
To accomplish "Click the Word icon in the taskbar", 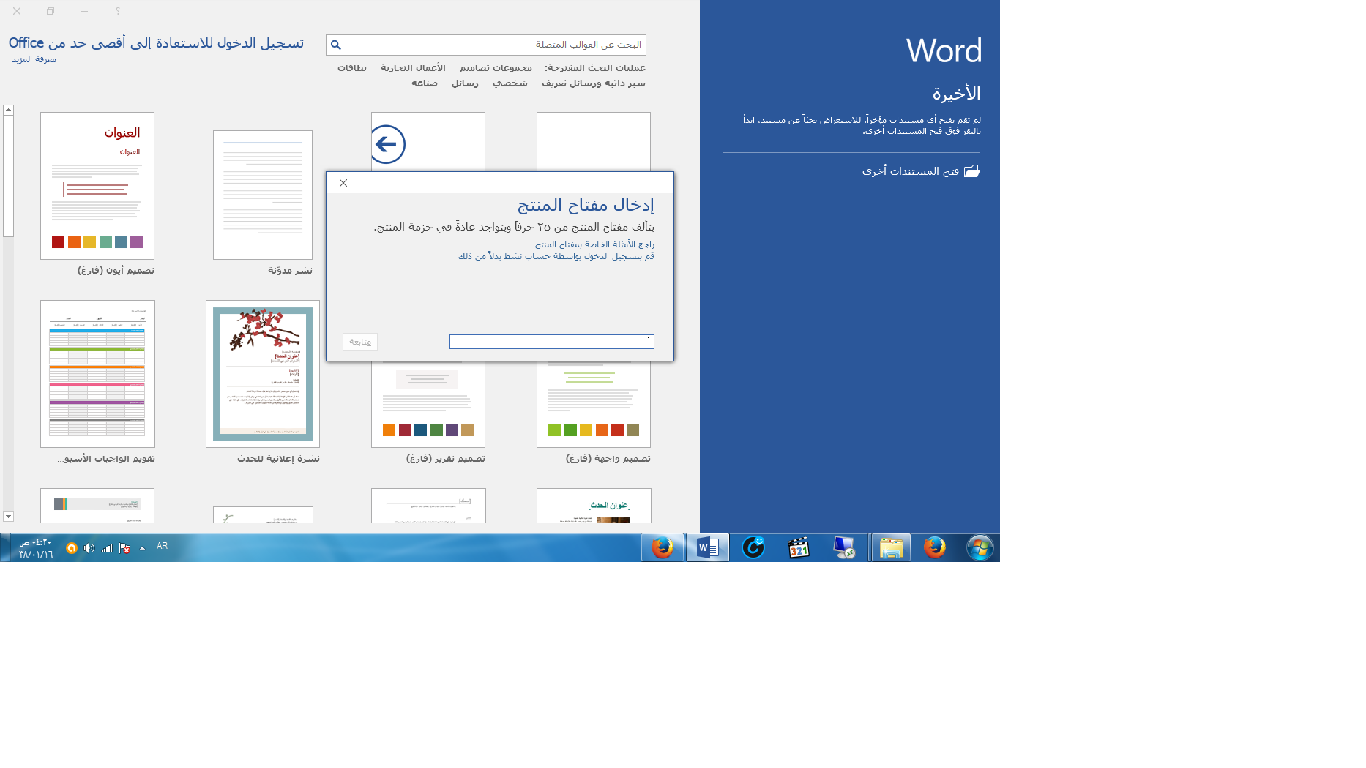I will coord(708,548).
